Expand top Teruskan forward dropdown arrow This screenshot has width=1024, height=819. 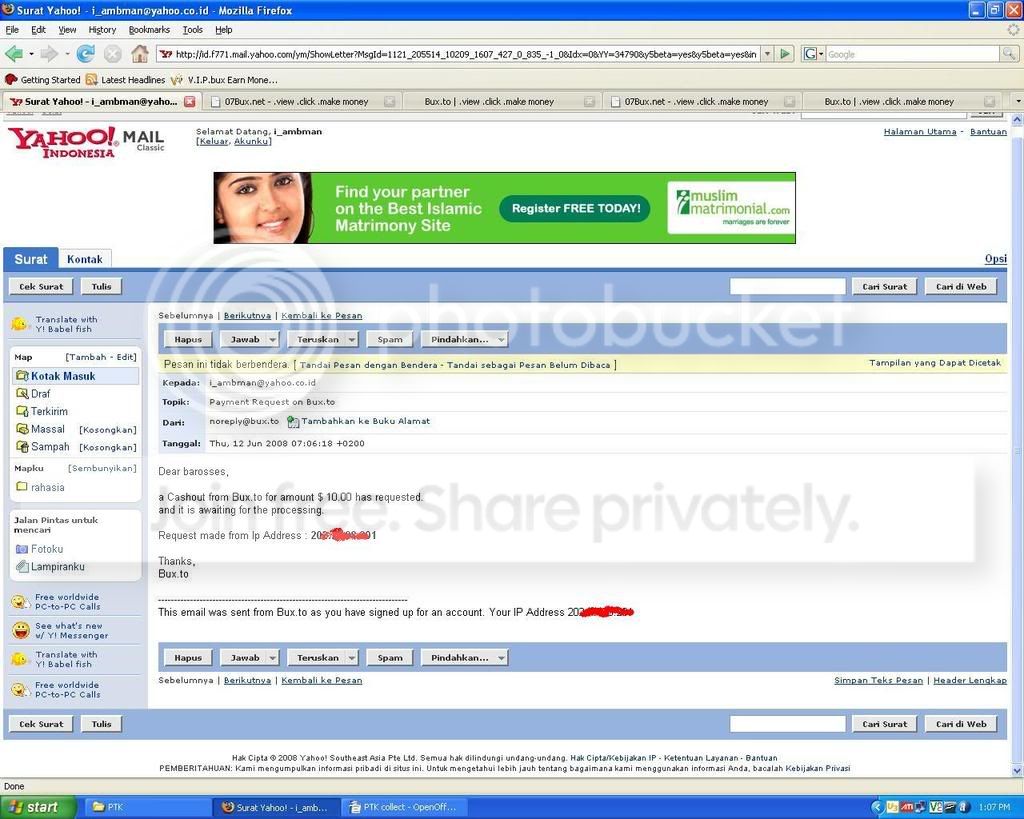click(x=352, y=340)
